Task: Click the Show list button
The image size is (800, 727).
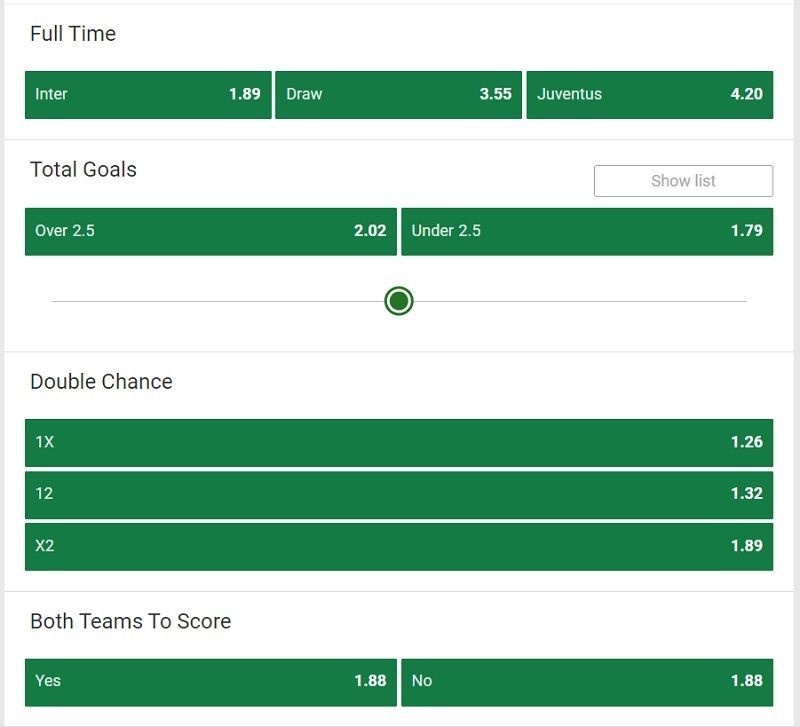Action: (683, 181)
